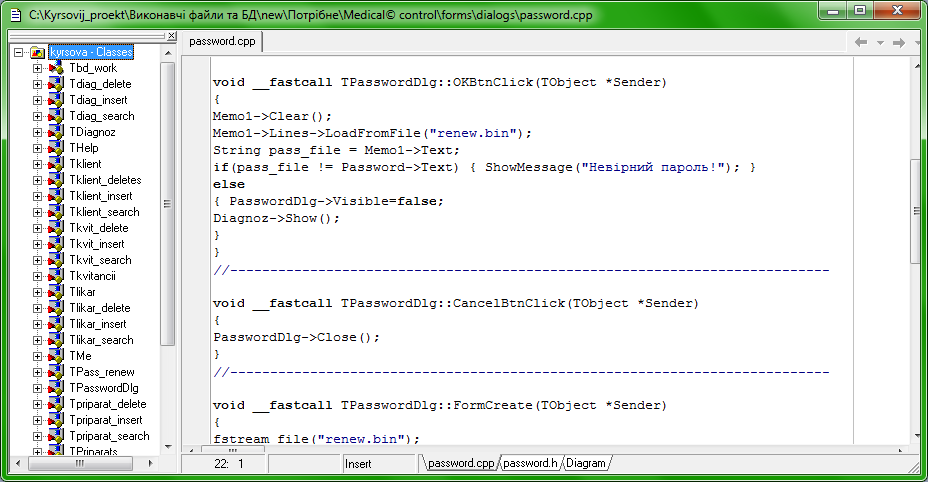The width and height of the screenshot is (928, 482).
Task: Open the Diagram bottom tab
Action: pyautogui.click(x=586, y=463)
